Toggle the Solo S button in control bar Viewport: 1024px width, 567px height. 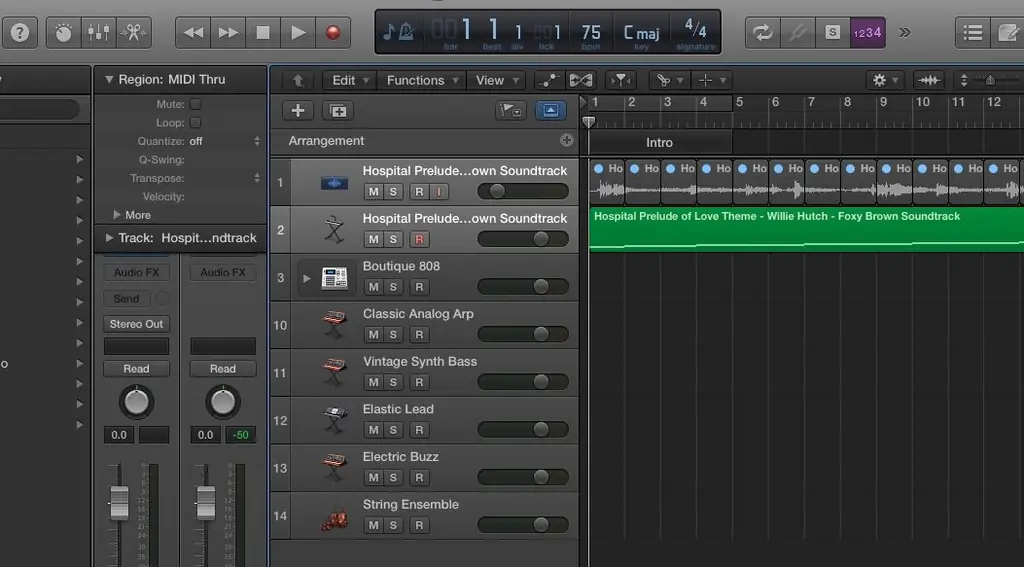pos(832,33)
